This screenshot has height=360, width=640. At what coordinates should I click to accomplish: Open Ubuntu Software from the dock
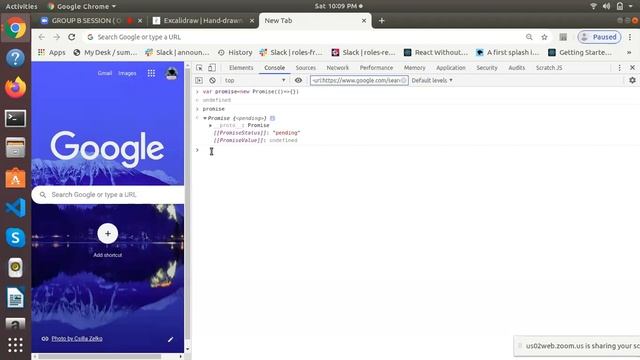coord(16,178)
